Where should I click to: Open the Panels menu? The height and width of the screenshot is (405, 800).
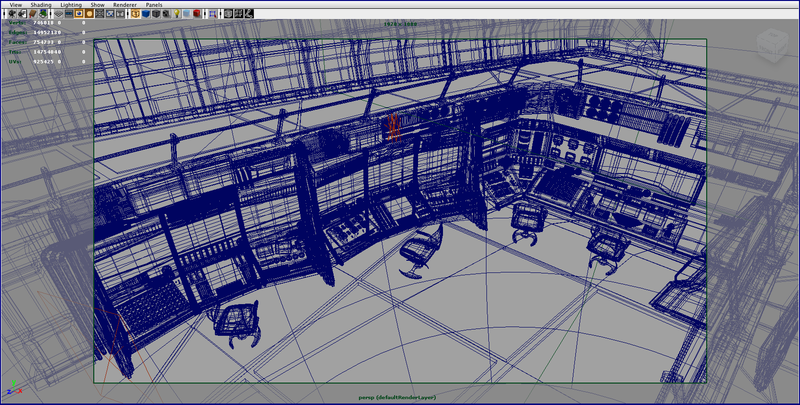click(x=153, y=4)
